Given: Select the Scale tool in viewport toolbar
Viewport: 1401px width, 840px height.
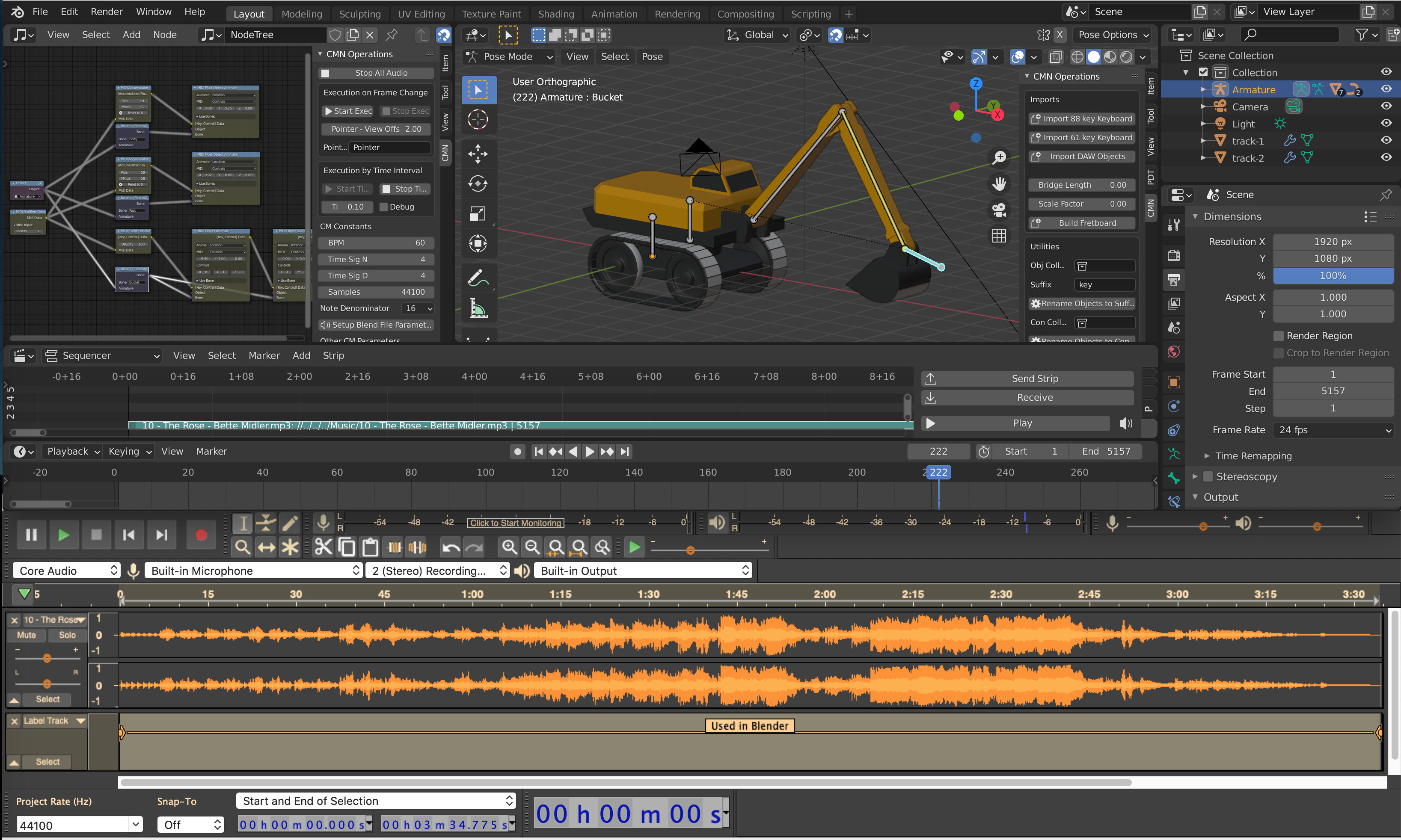Looking at the screenshot, I should [x=478, y=213].
